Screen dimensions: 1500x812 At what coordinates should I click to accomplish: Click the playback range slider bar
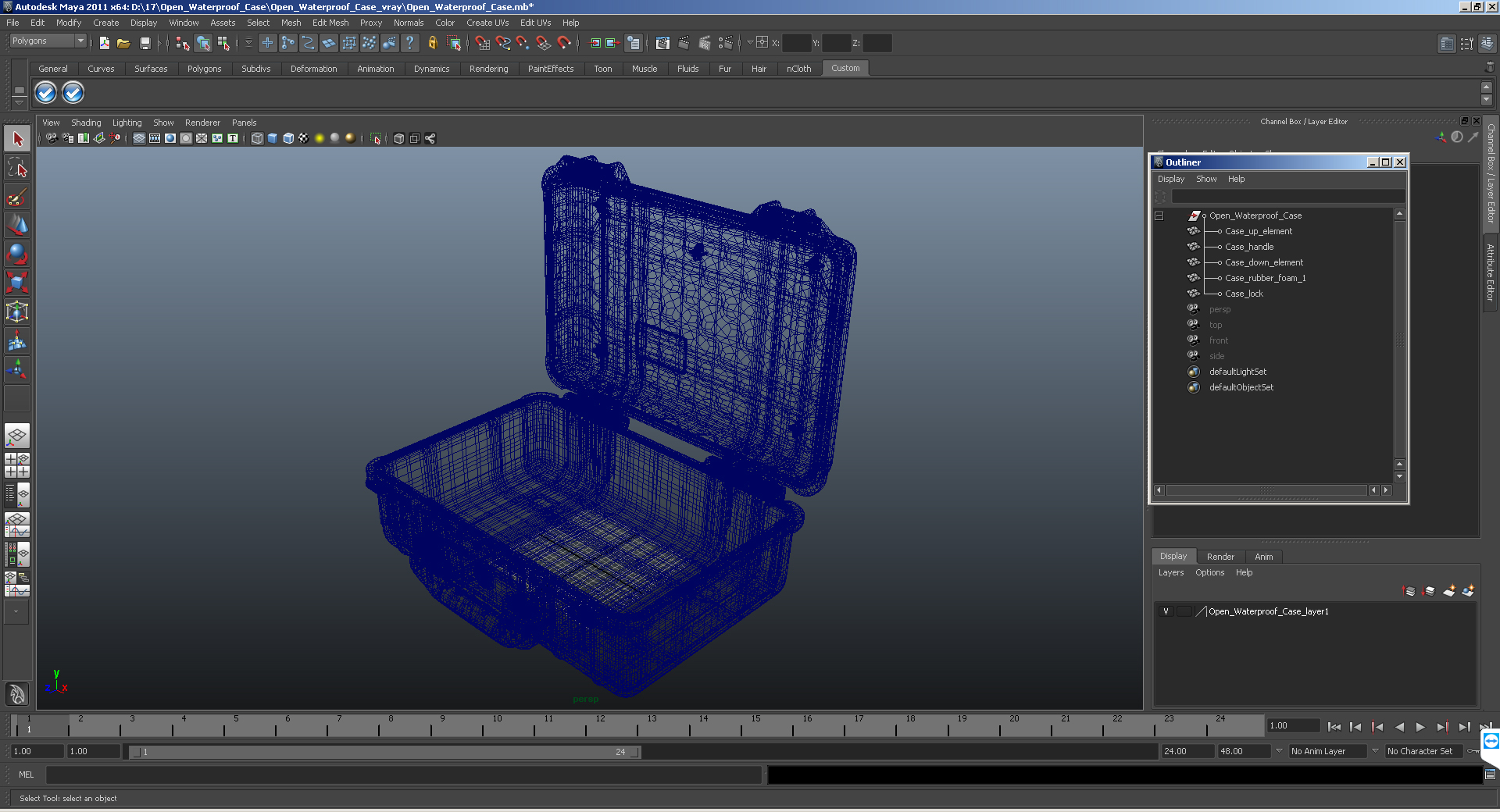(x=385, y=752)
